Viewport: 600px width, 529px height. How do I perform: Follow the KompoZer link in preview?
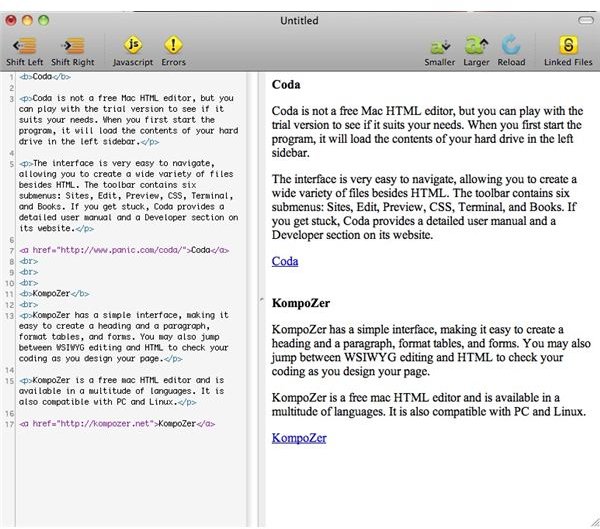299,438
